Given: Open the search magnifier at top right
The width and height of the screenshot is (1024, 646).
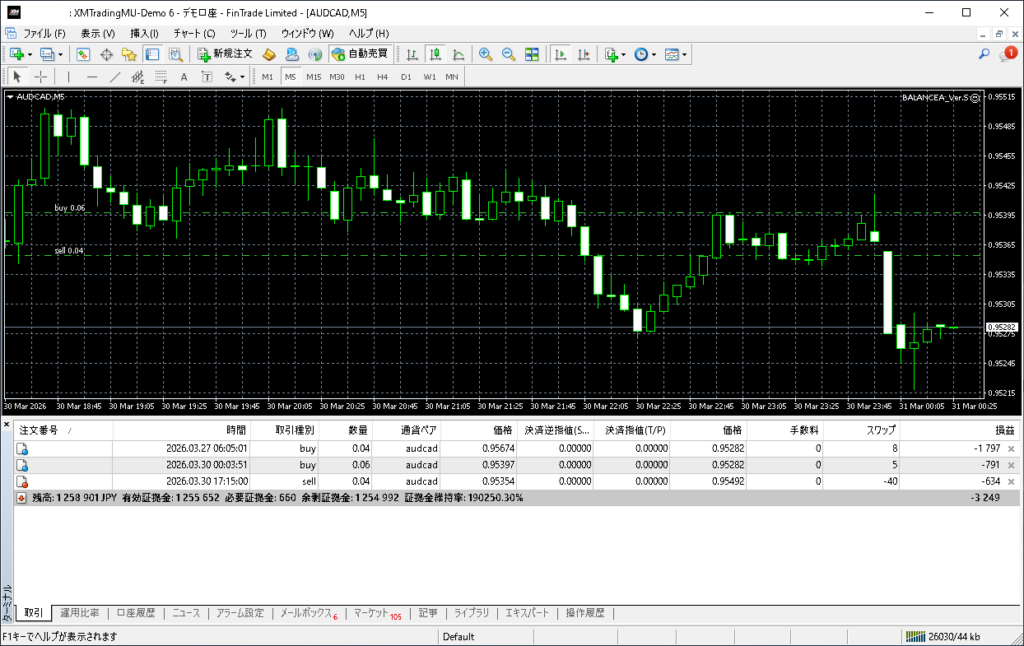Looking at the screenshot, I should (984, 54).
